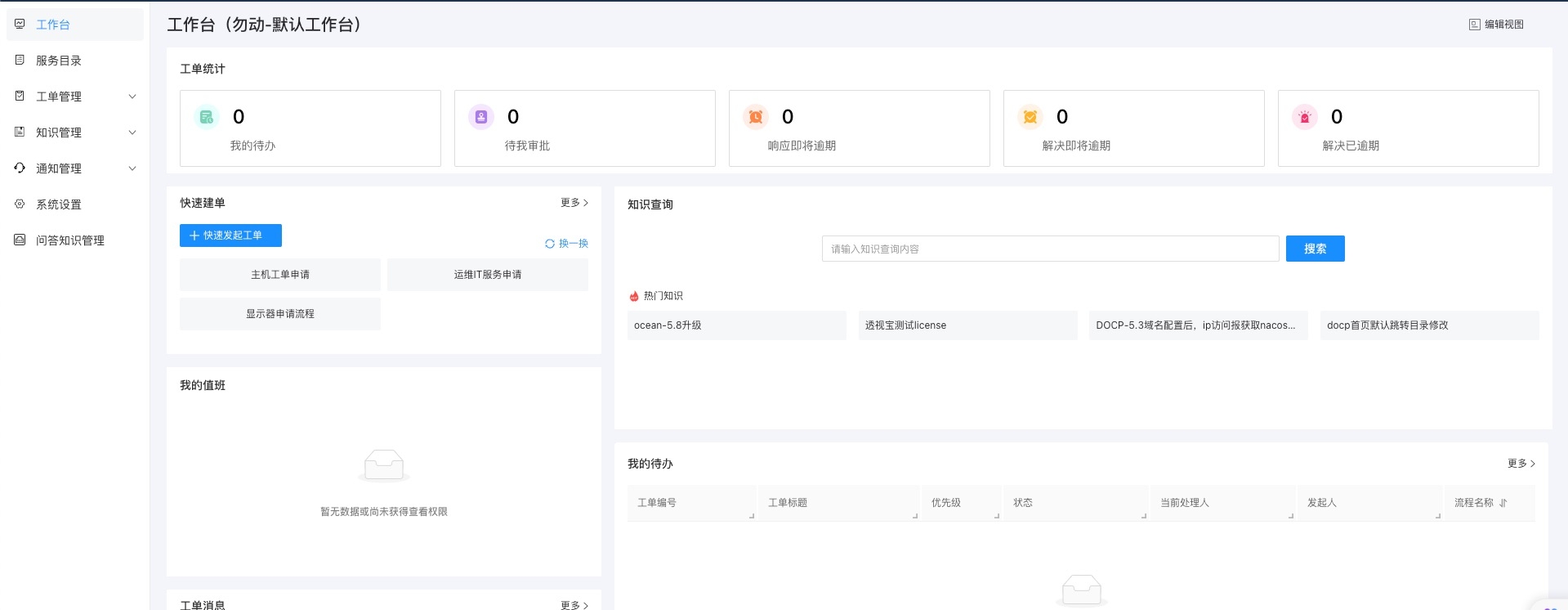Click the 工作台 sidebar icon

pyautogui.click(x=20, y=24)
